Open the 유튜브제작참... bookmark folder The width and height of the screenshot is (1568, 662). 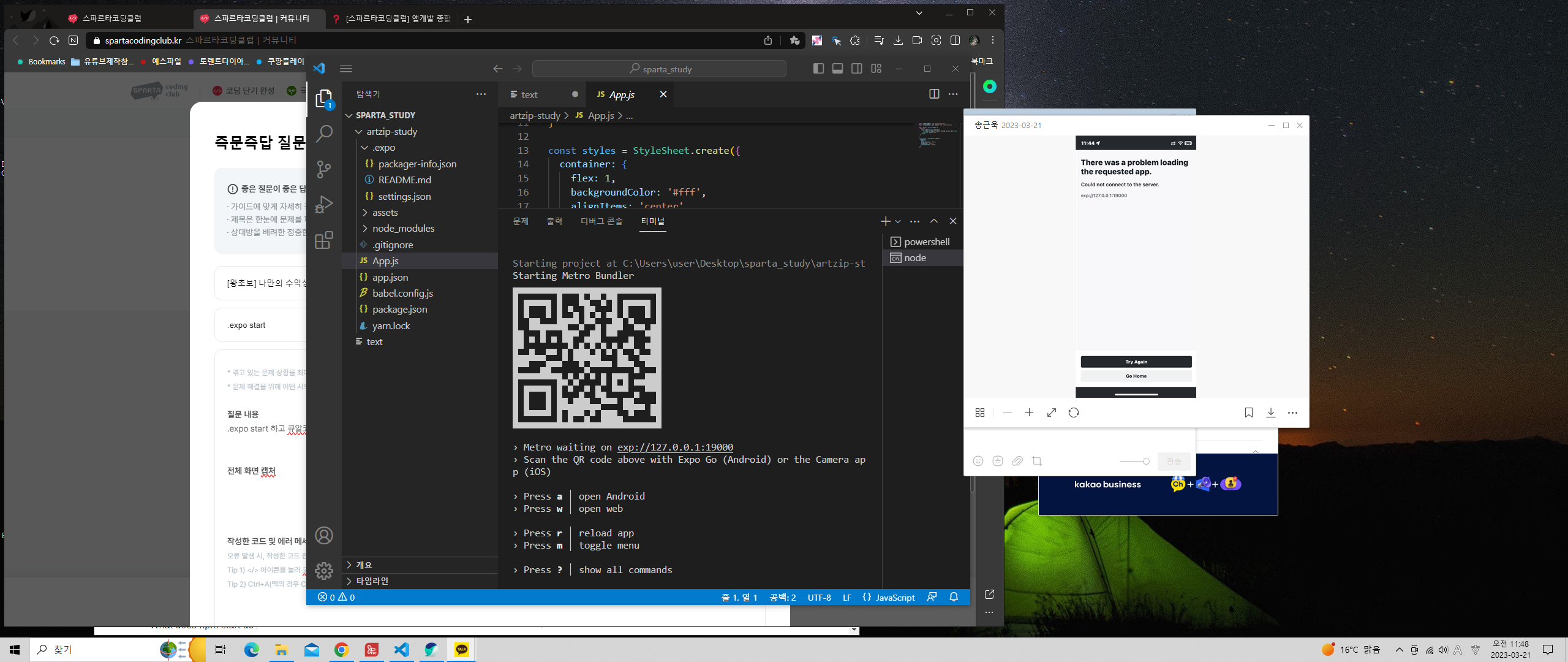(102, 61)
